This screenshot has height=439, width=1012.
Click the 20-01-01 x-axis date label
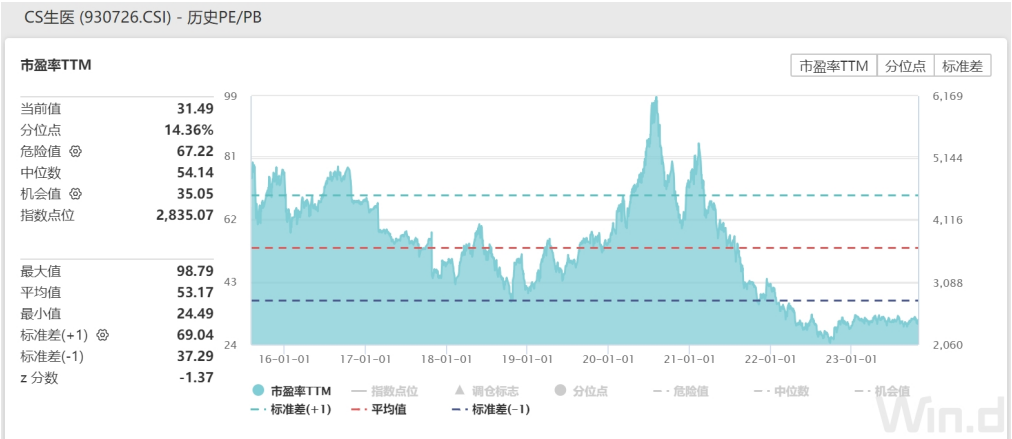click(609, 359)
